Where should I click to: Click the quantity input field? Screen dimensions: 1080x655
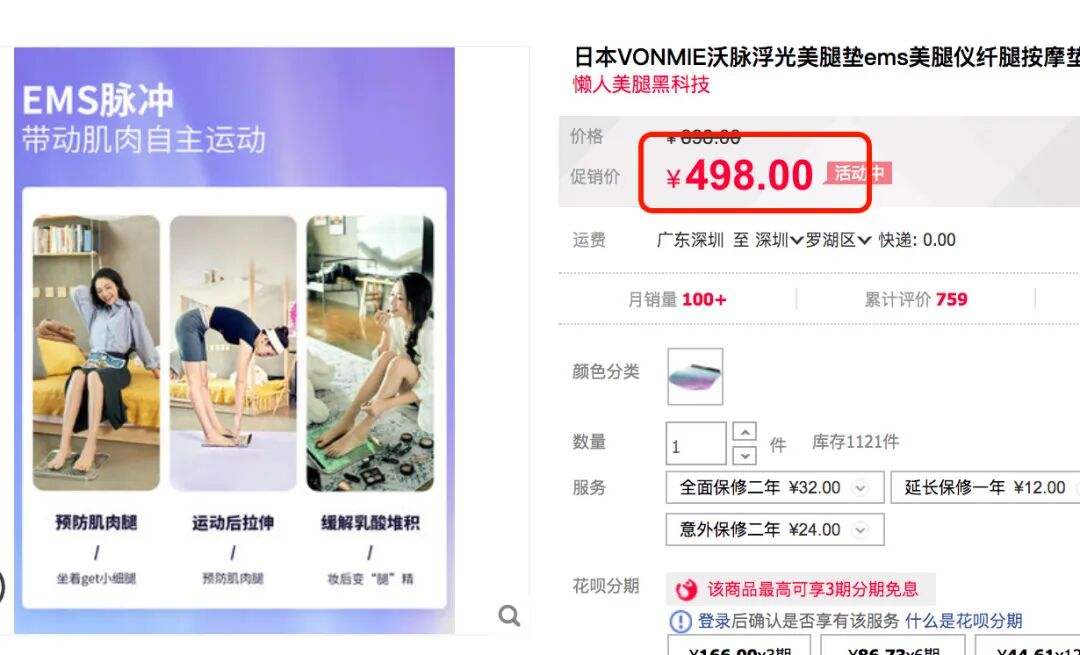click(x=696, y=444)
